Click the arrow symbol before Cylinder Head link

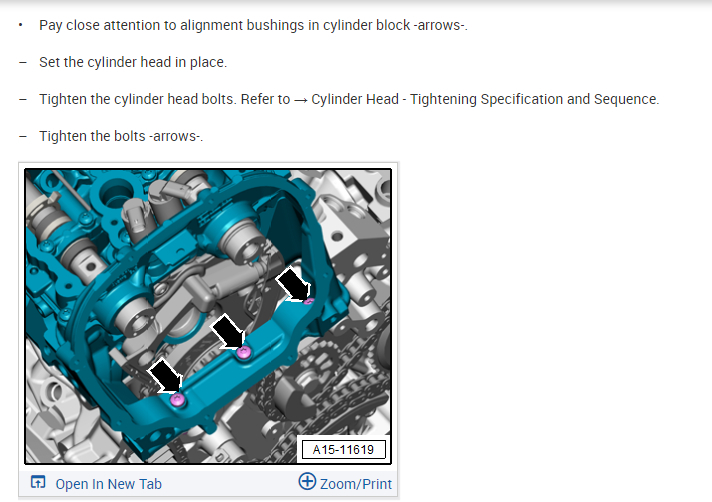pyautogui.click(x=301, y=99)
